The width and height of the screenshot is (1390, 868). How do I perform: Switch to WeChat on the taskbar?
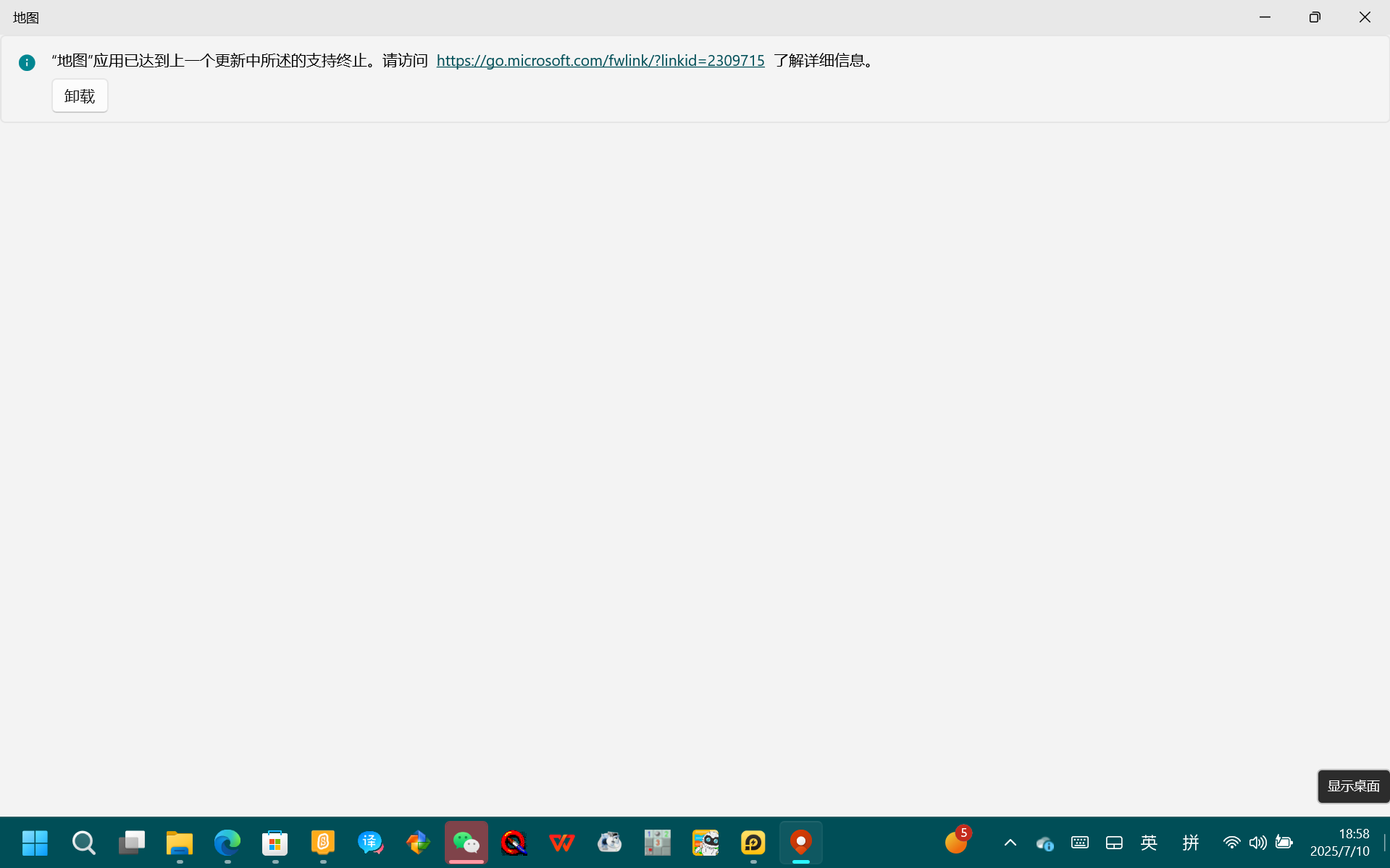(466, 843)
